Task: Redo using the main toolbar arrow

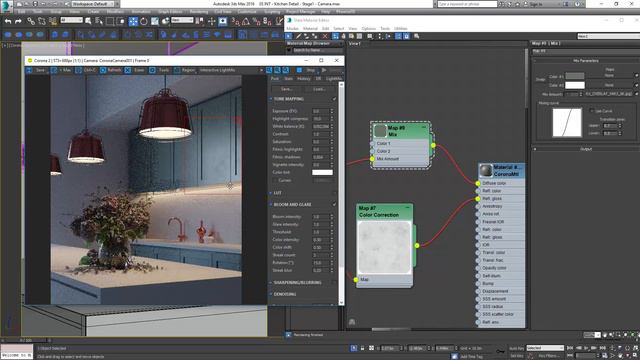Action: 18,21
